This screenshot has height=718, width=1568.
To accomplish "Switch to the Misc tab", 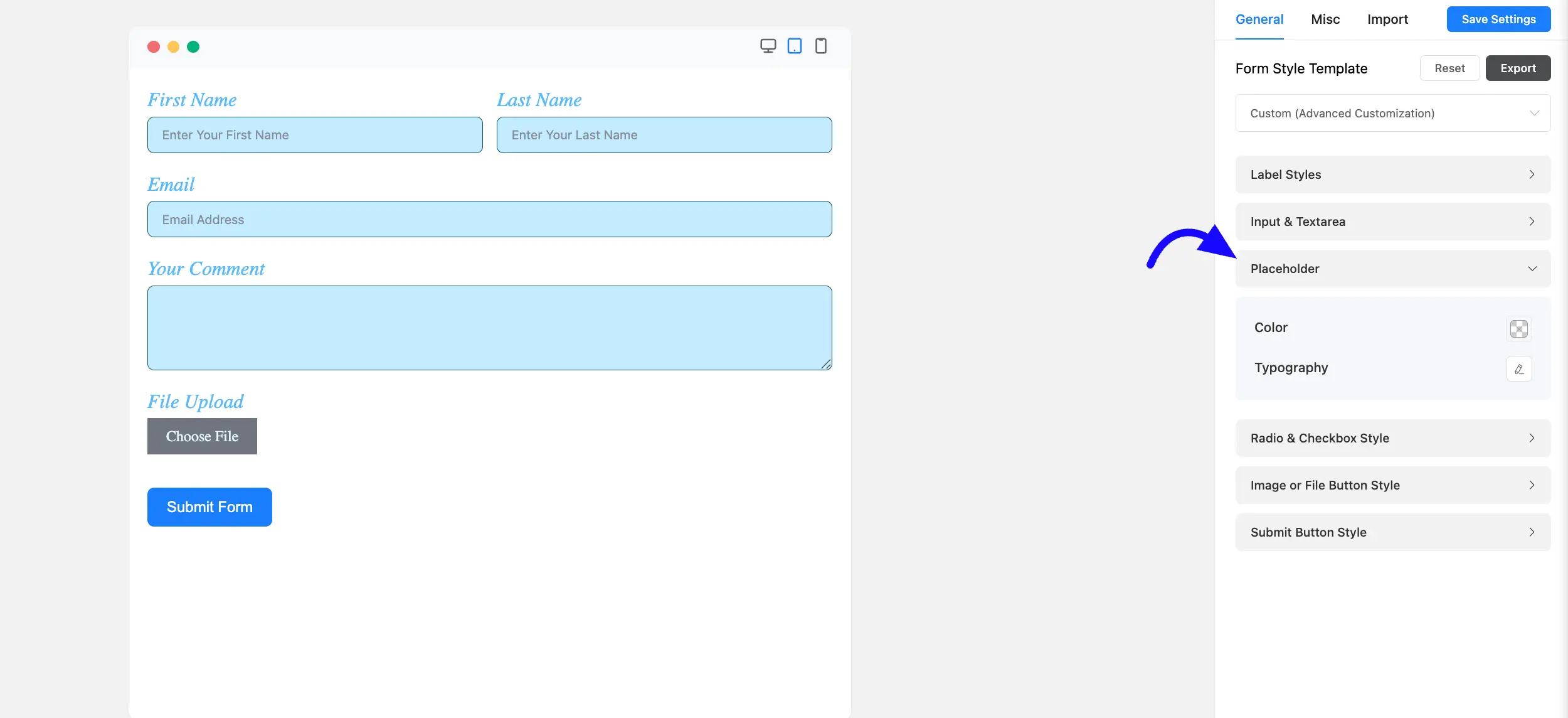I will click(1325, 19).
